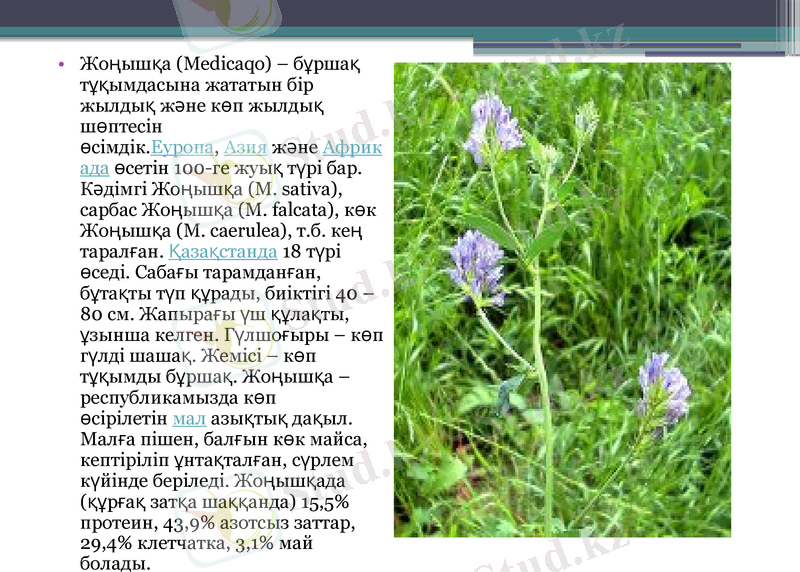Click the word 'болады.' at the end

(115, 563)
